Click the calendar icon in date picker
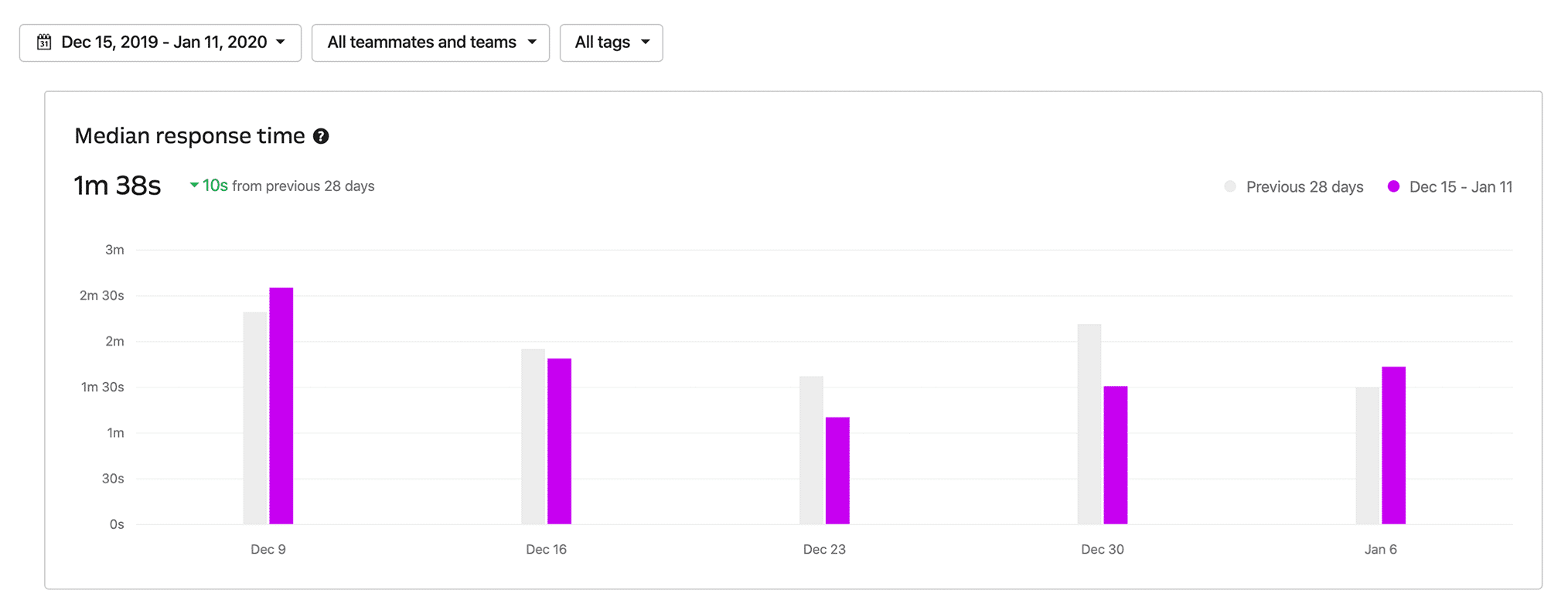This screenshot has height=614, width=1568. click(44, 43)
